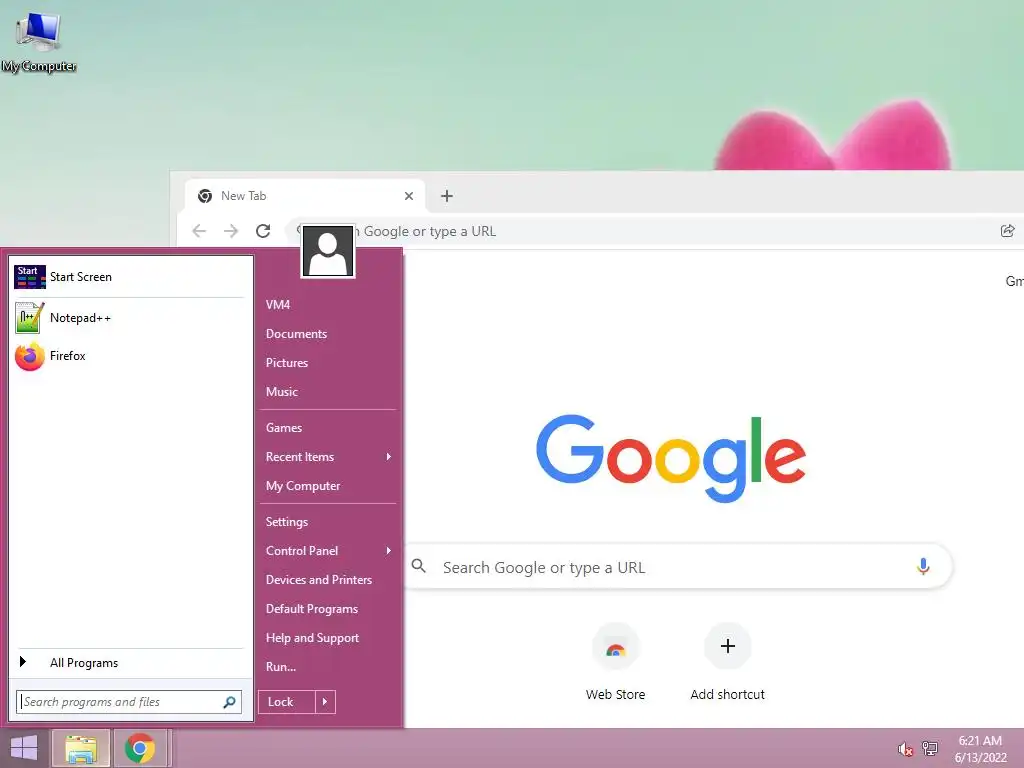Open a new Chrome tab with plus

[447, 196]
